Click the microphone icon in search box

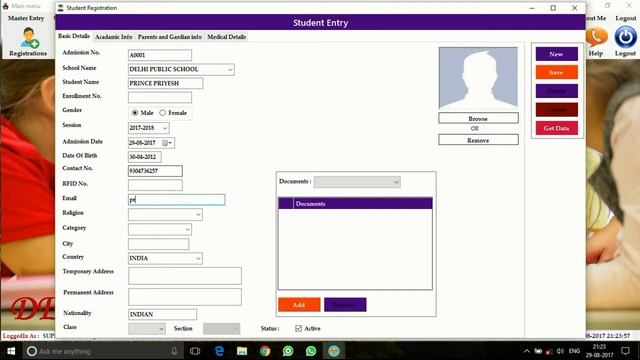pyautogui.click(x=174, y=351)
